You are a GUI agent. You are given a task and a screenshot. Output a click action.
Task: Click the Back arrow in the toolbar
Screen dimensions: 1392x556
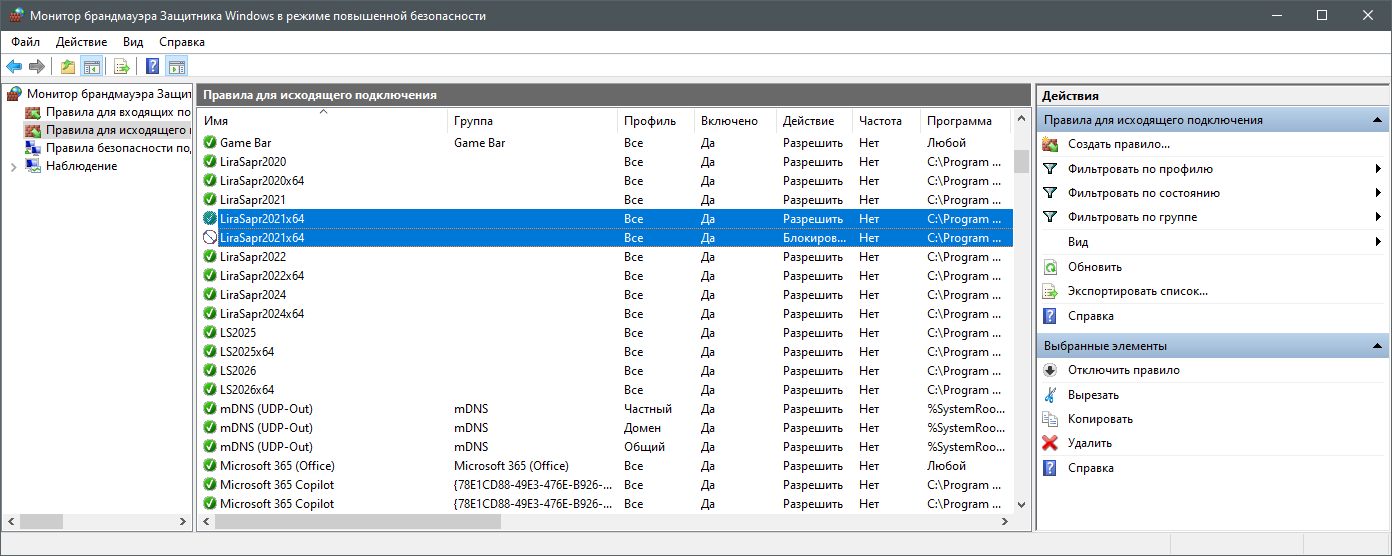(x=14, y=67)
